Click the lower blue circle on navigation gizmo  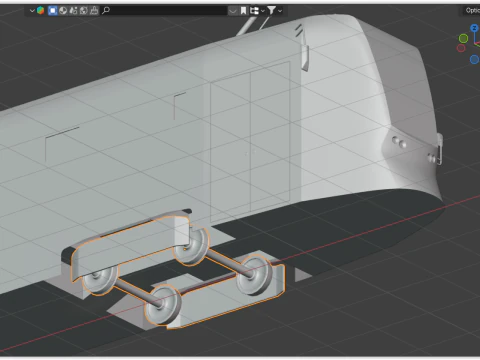(x=475, y=60)
